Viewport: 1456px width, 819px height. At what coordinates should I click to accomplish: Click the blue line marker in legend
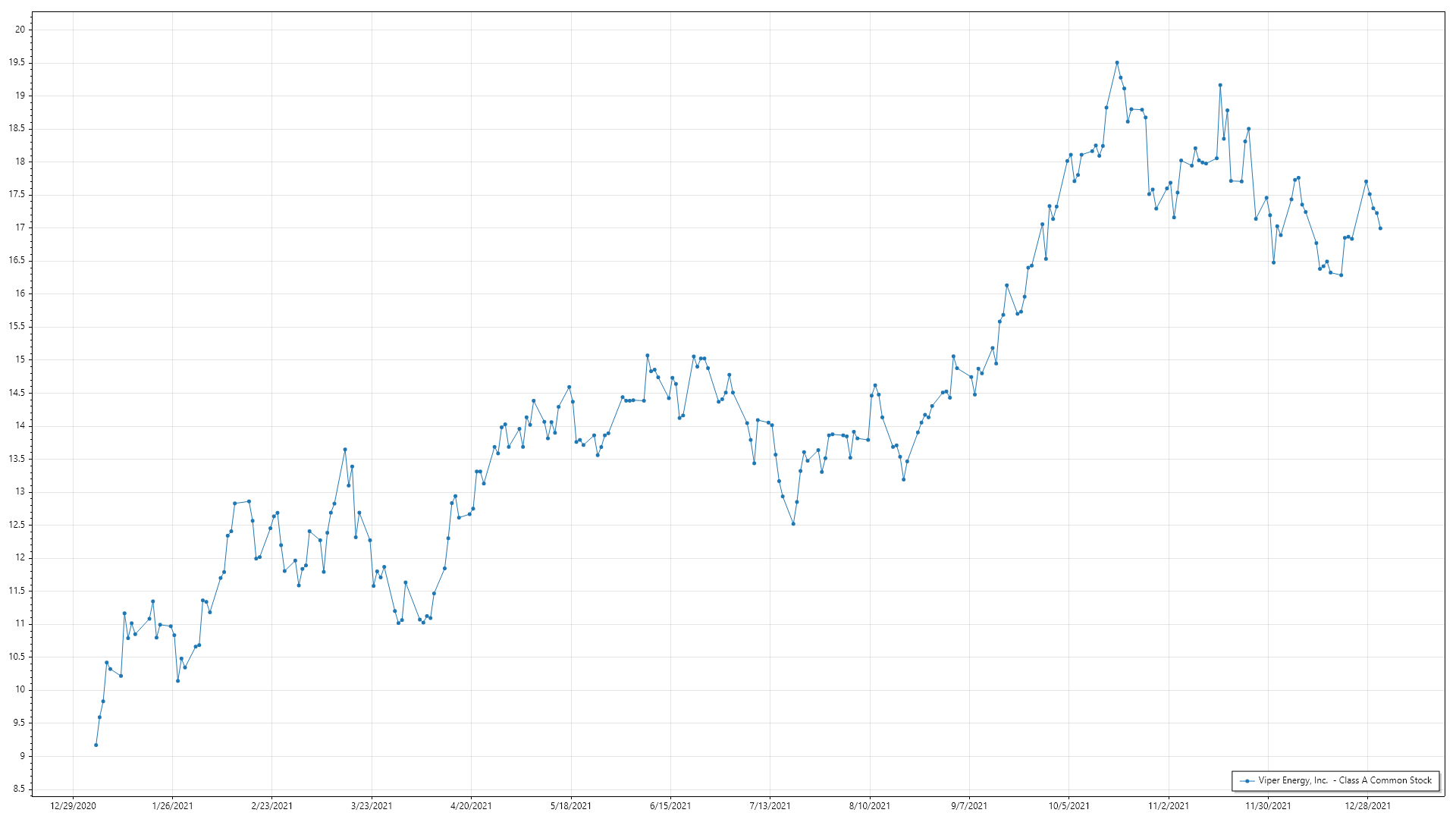click(1247, 780)
